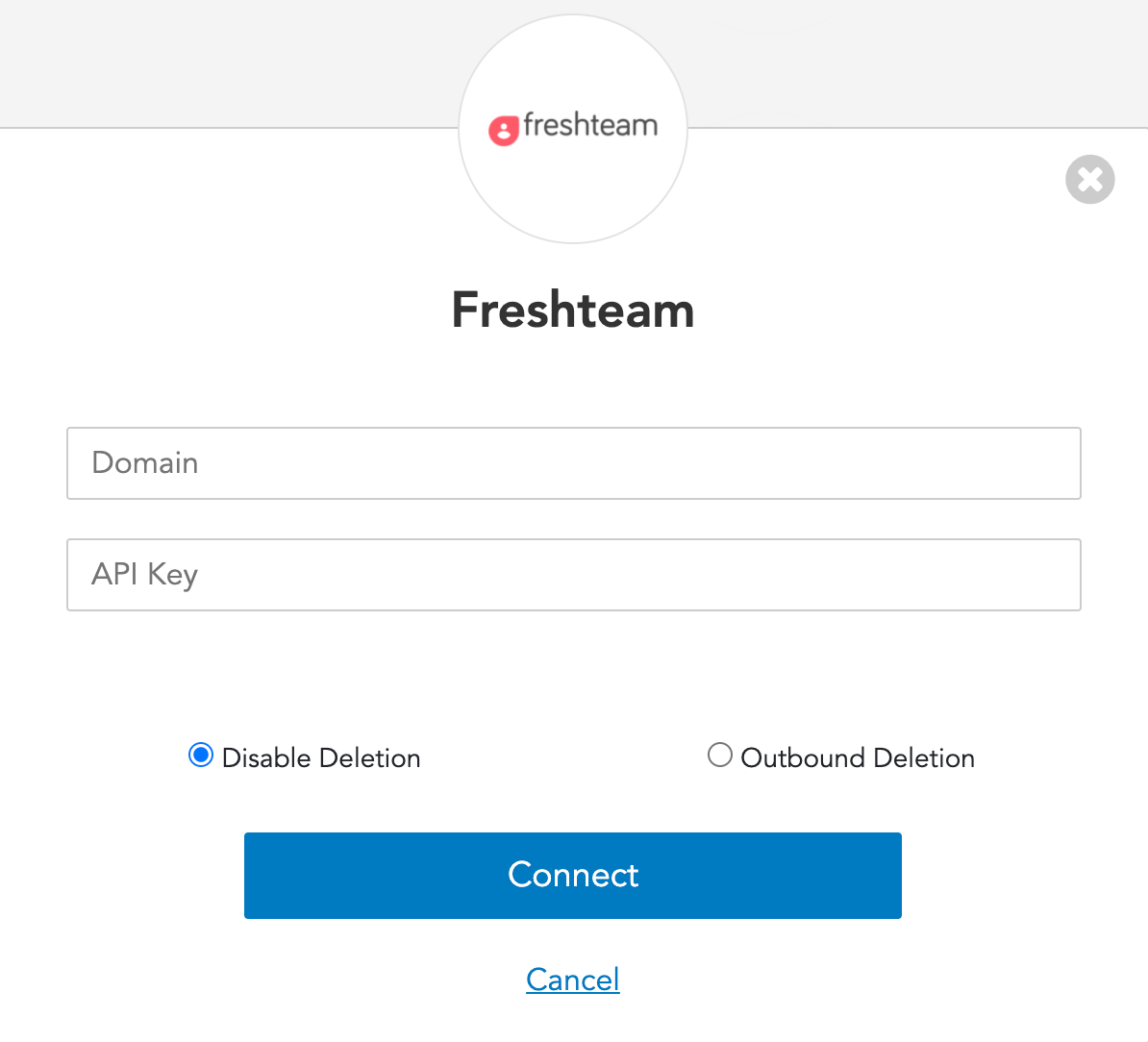This screenshot has height=1042, width=1148.
Task: Click the "Outbound Deletion" label text
Action: (x=858, y=758)
